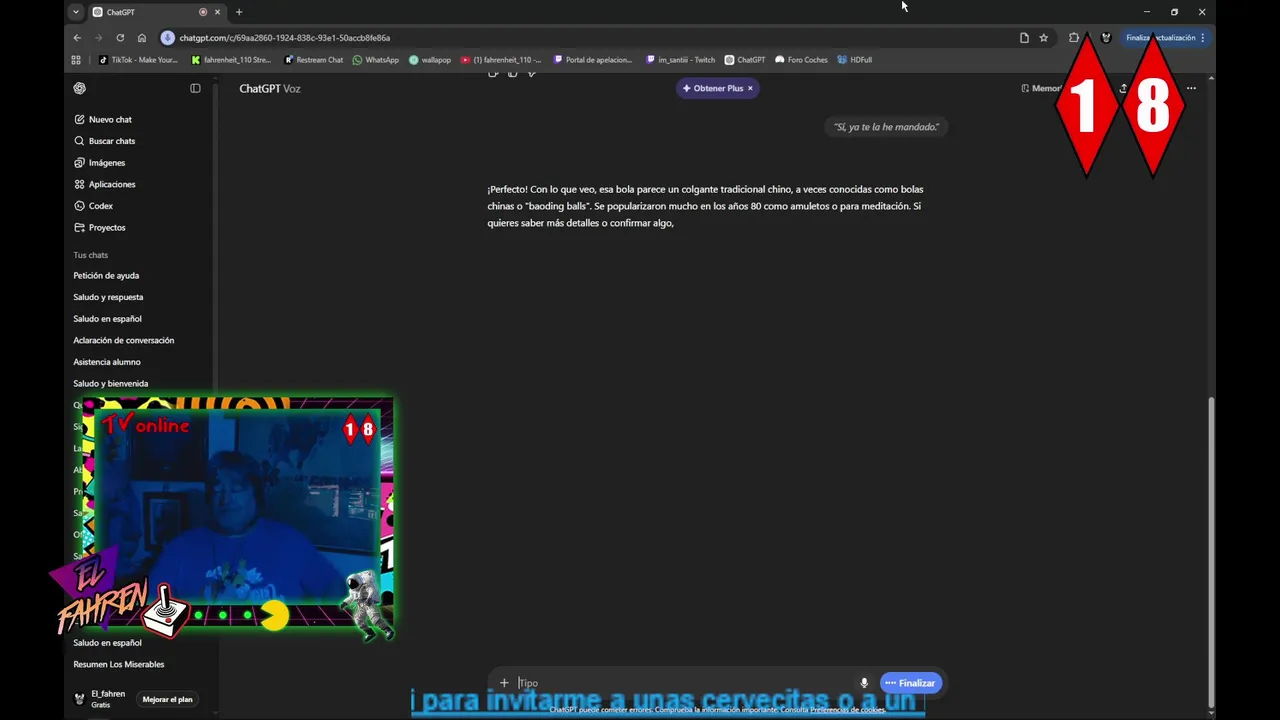Click Finalizar actualización browser button

(x=1165, y=38)
